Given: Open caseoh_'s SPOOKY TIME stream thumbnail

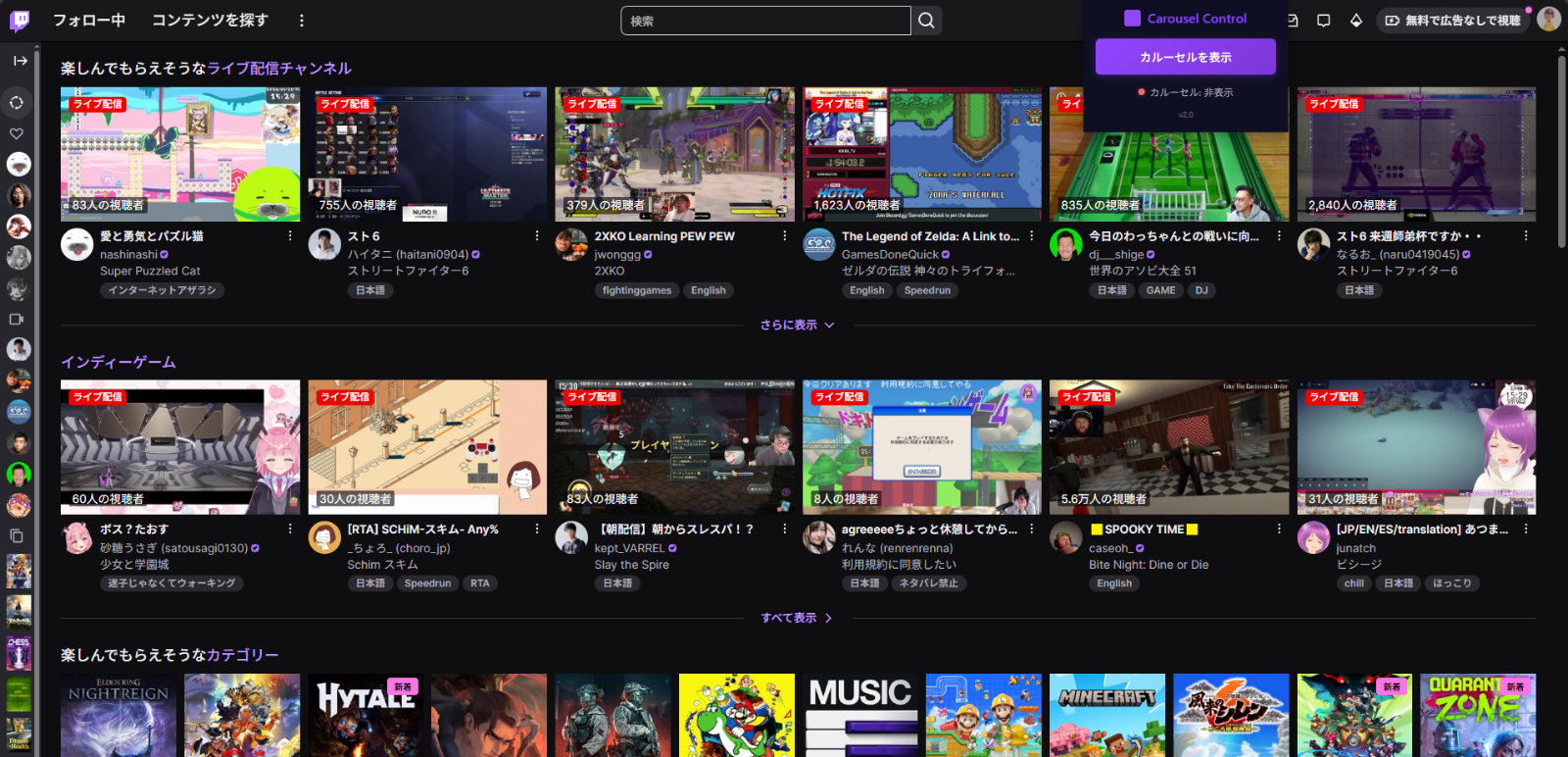Looking at the screenshot, I should (x=1169, y=447).
